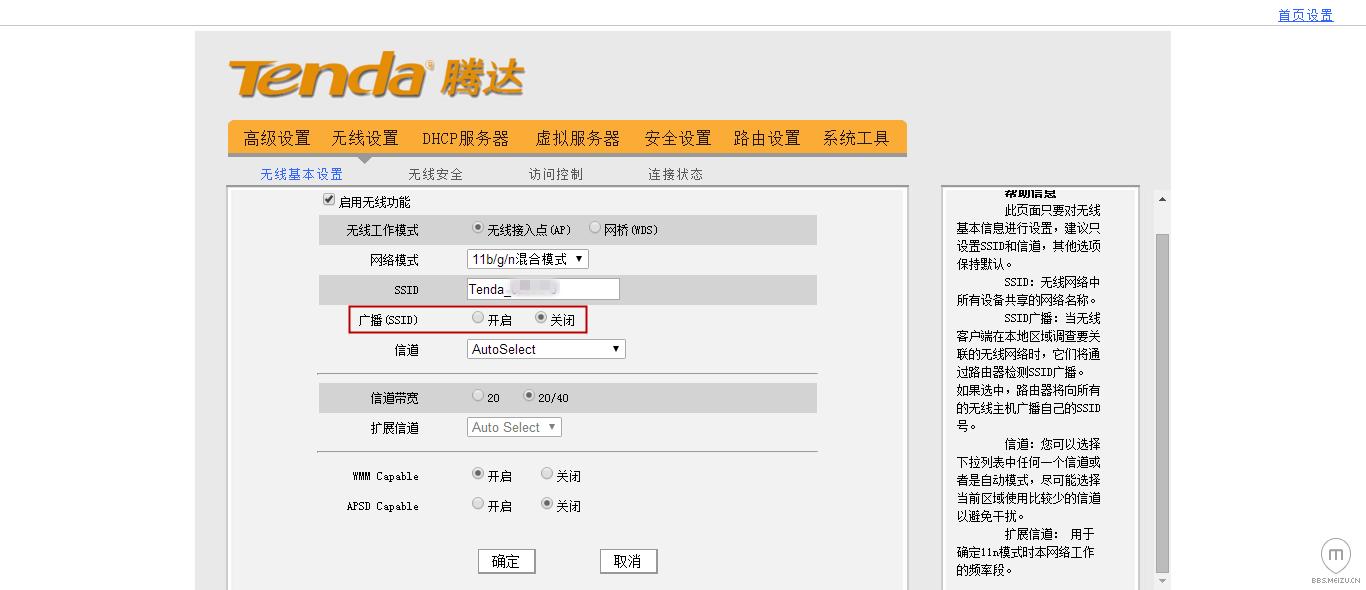Image resolution: width=1366 pixels, height=590 pixels.
Task: Click the scrollbar up arrow on help panel
Action: click(1161, 197)
